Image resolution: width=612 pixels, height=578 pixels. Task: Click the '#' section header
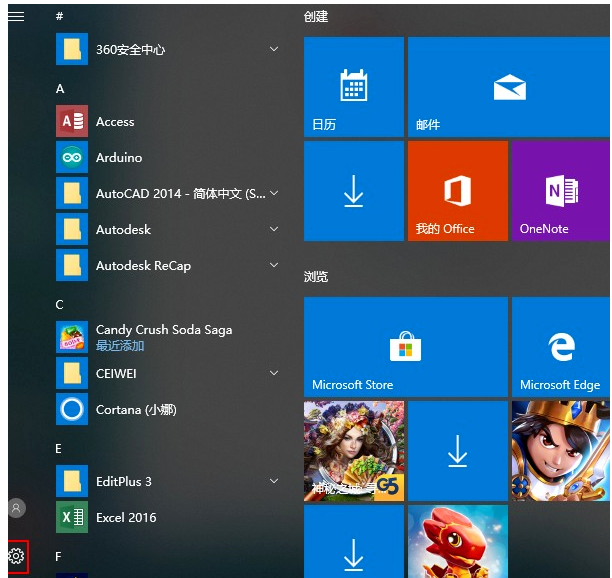click(x=59, y=16)
